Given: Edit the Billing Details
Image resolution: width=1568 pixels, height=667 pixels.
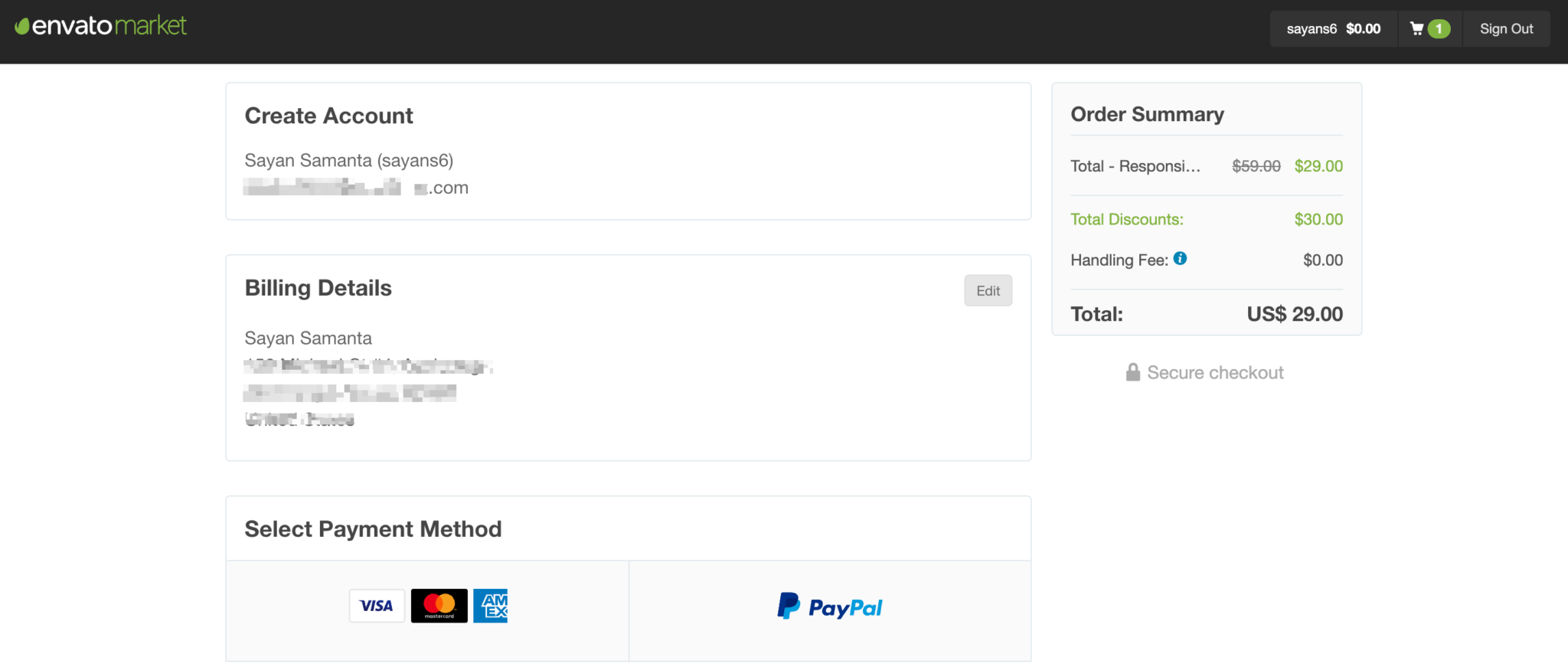Looking at the screenshot, I should click(x=988, y=291).
